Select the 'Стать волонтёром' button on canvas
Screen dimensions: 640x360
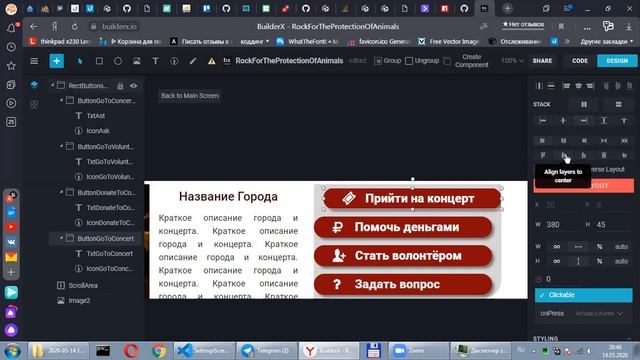click(x=403, y=256)
